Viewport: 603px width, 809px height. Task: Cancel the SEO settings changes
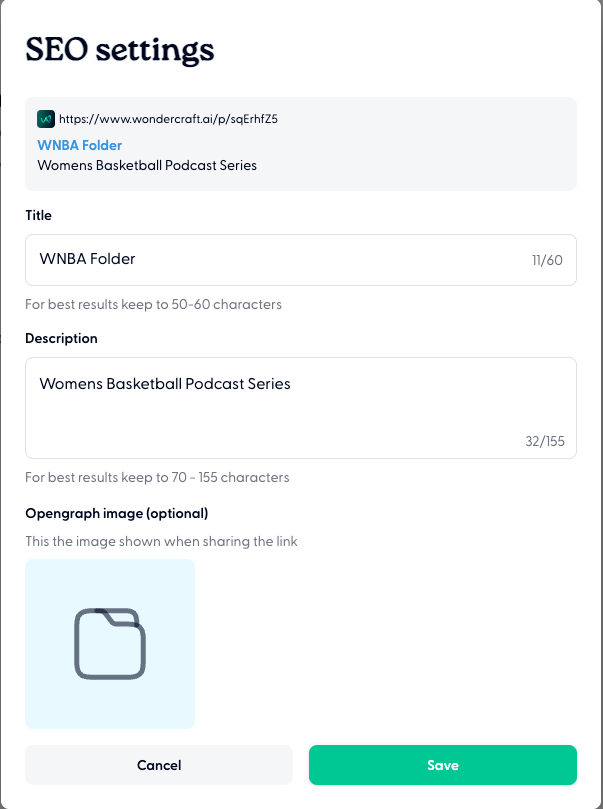coord(158,764)
